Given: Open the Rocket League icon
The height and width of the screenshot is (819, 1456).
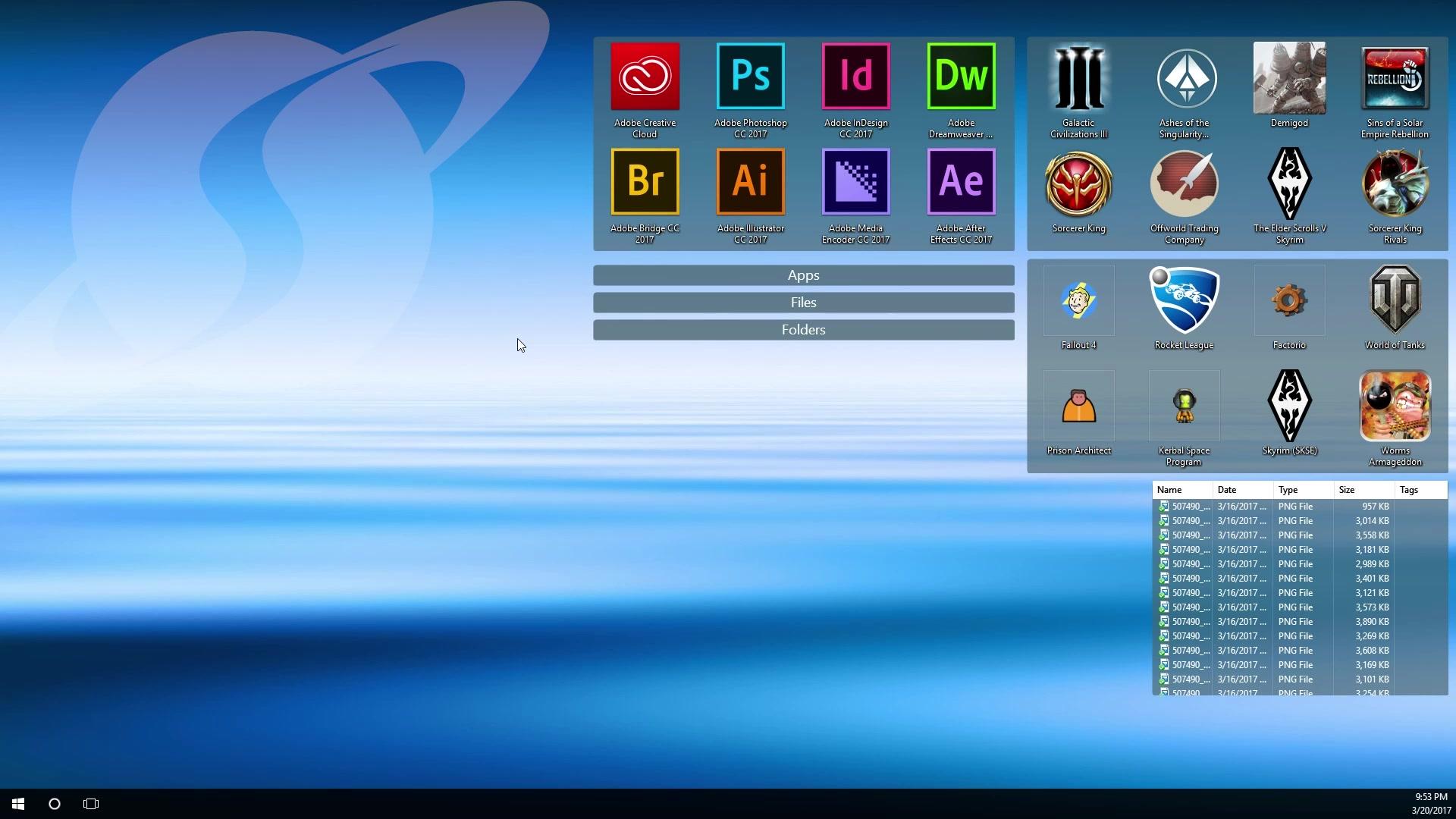Looking at the screenshot, I should 1184,300.
